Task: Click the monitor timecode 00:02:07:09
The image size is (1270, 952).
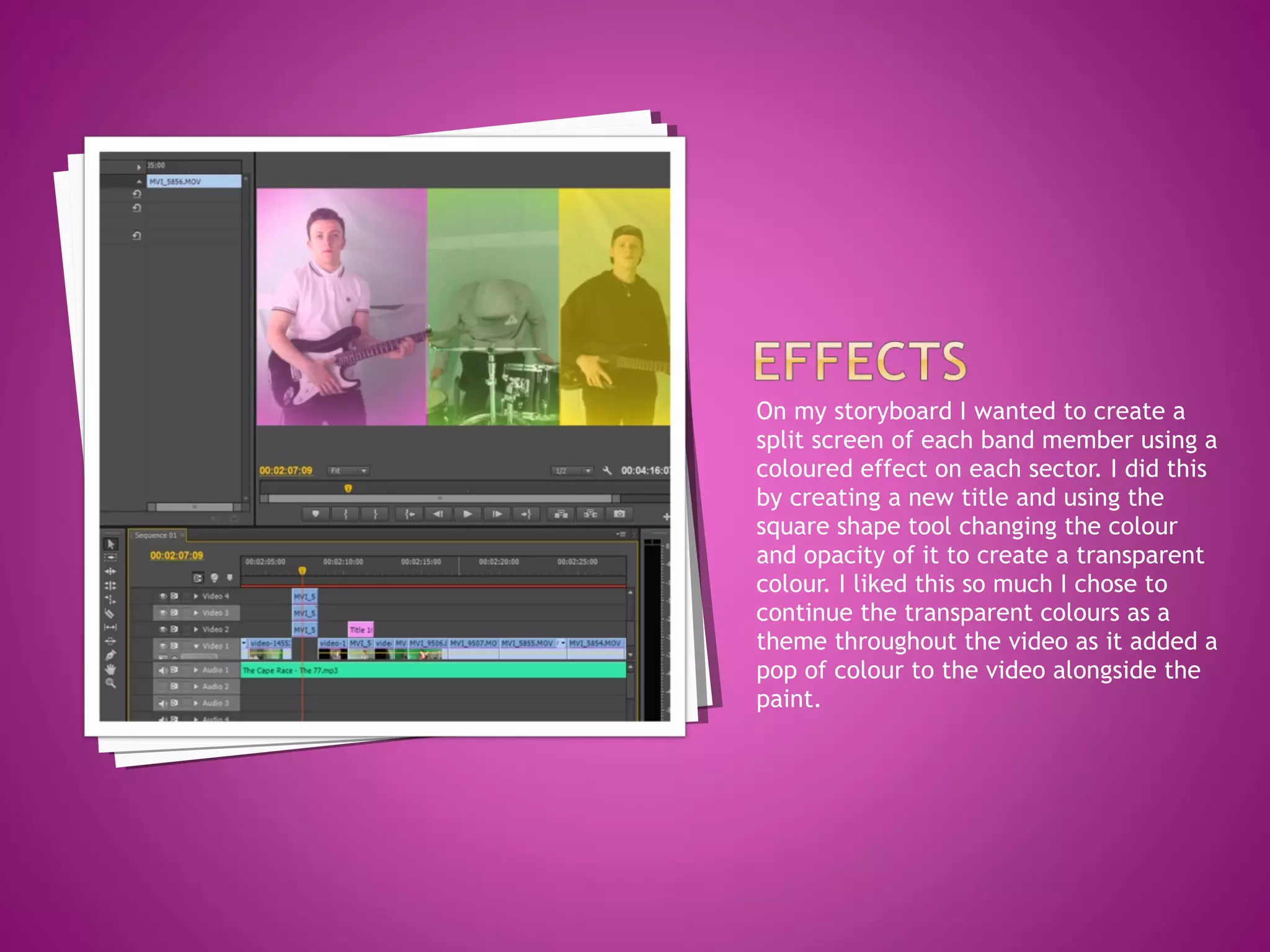Action: tap(286, 471)
